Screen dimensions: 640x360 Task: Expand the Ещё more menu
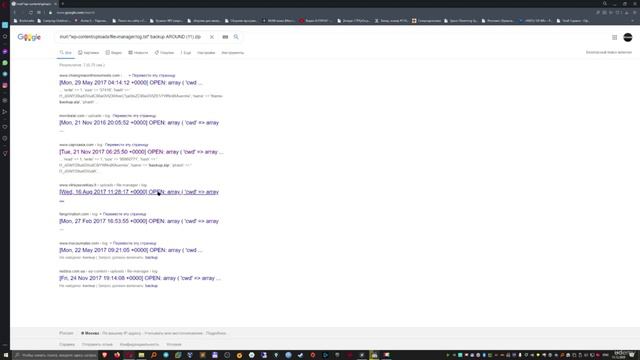click(186, 53)
